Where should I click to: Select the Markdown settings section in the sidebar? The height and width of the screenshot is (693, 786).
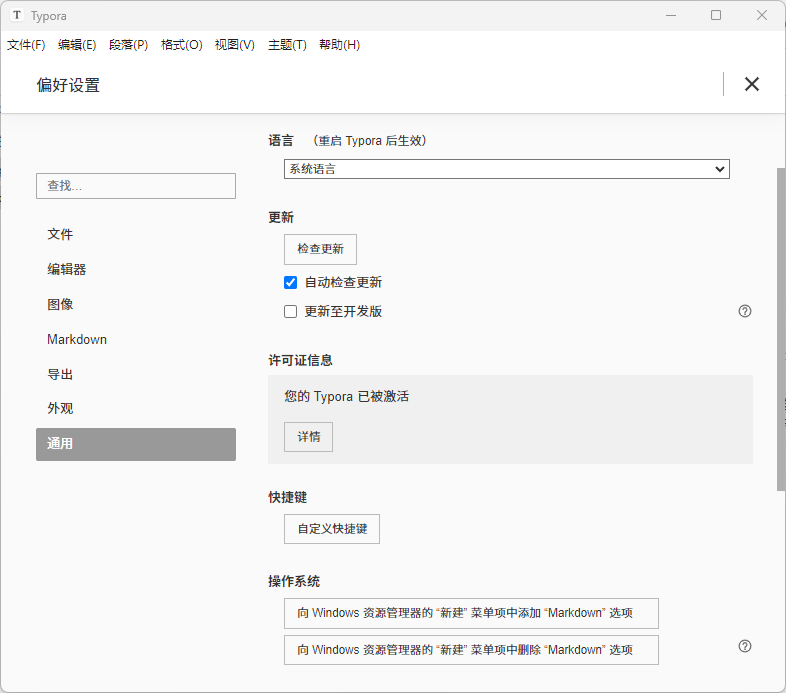coord(77,339)
